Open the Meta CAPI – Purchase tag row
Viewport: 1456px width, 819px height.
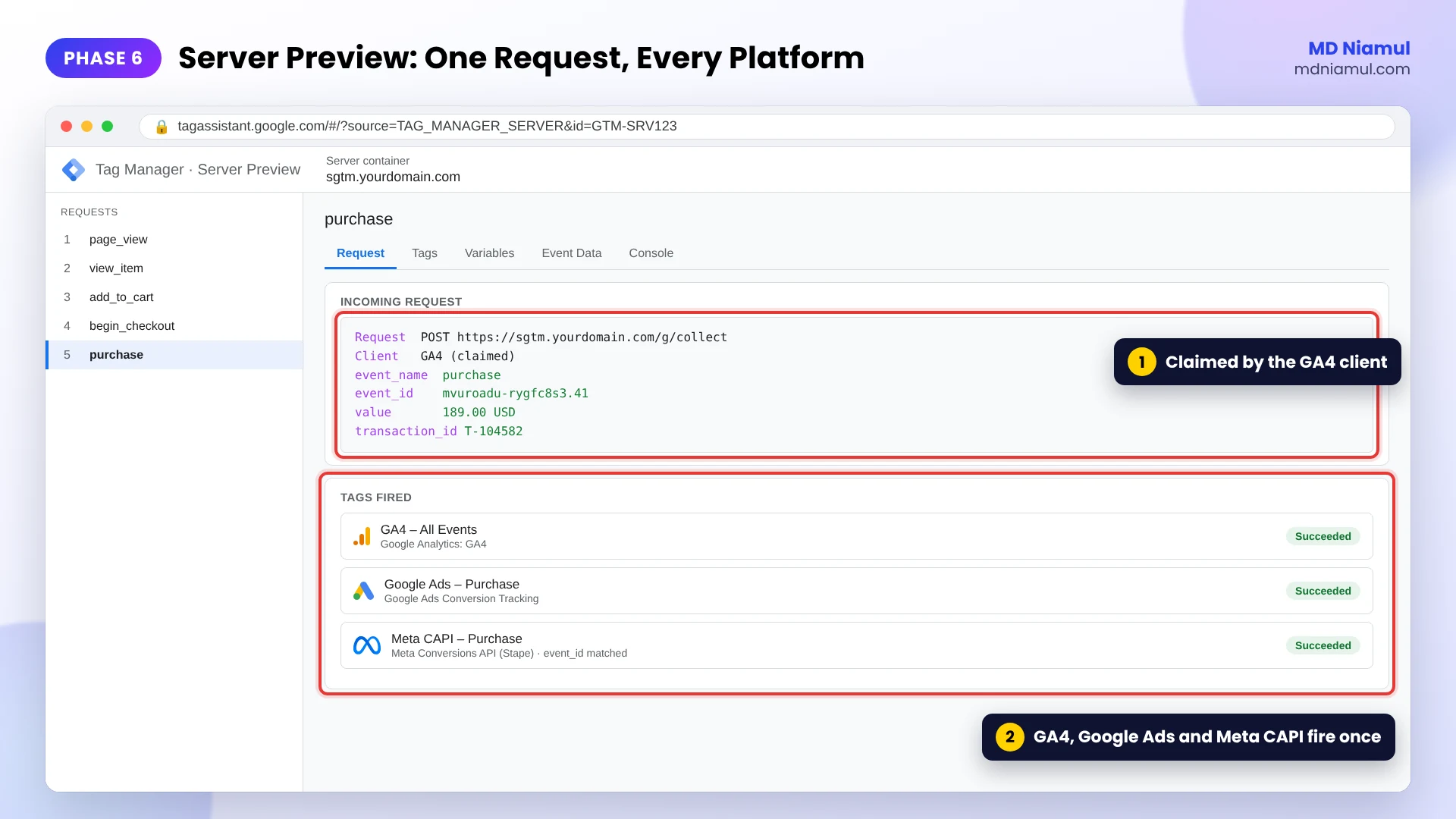[856, 645]
